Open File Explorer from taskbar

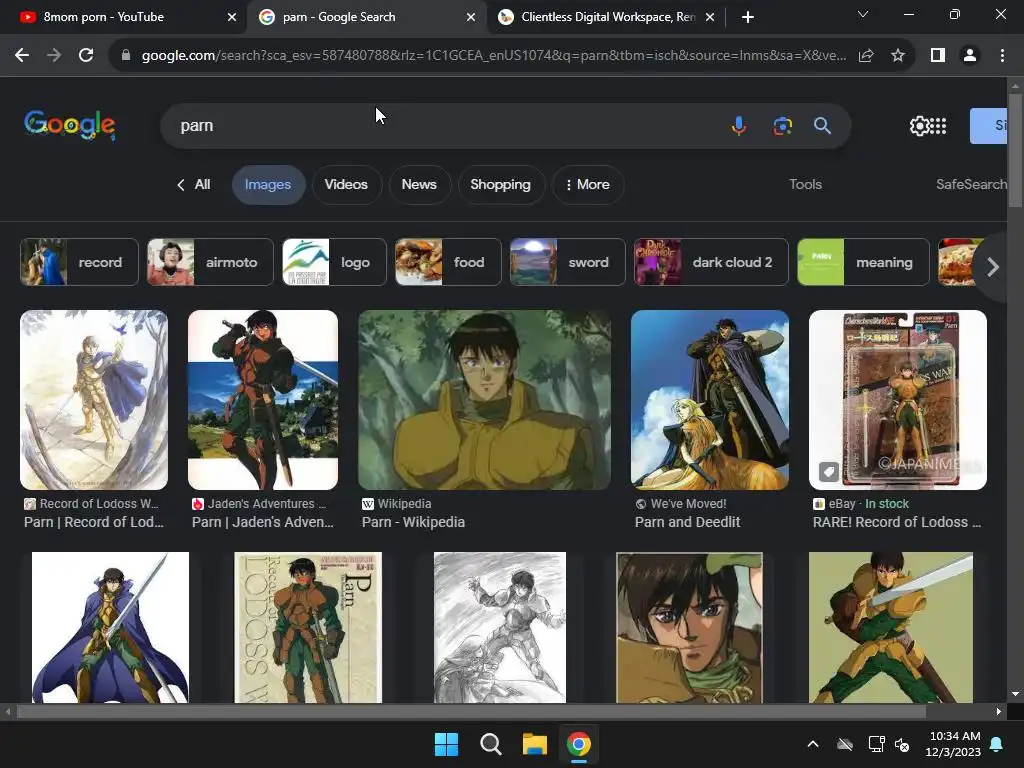[x=534, y=744]
